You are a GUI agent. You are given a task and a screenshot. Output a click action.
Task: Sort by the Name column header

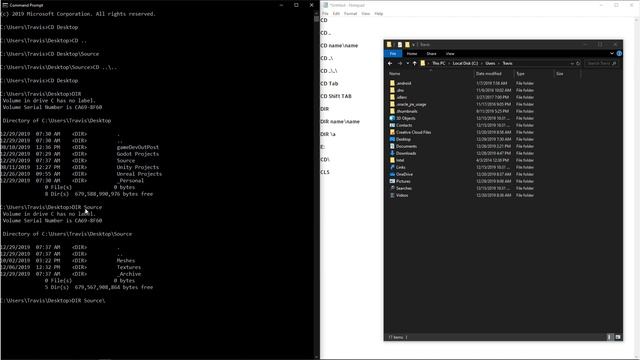click(395, 74)
